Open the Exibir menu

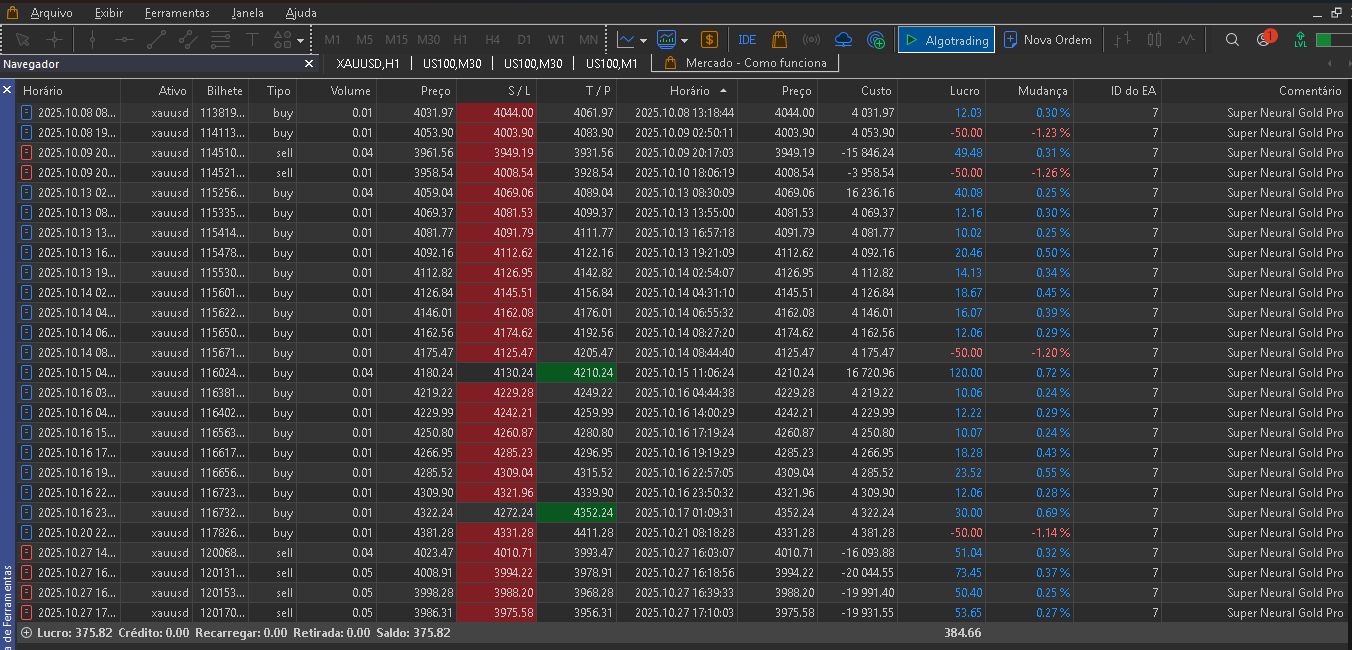coord(109,13)
